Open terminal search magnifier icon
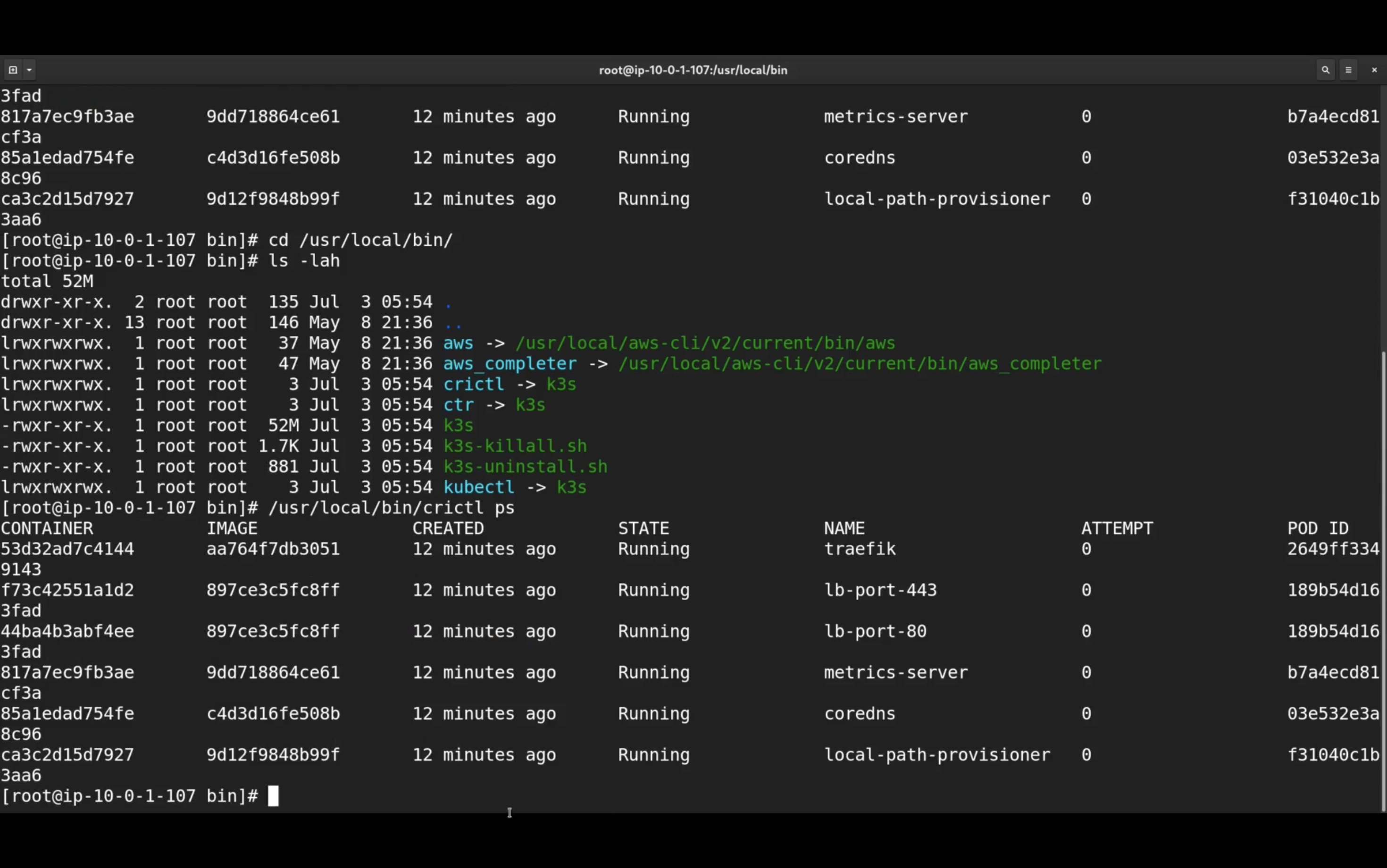 [x=1325, y=70]
